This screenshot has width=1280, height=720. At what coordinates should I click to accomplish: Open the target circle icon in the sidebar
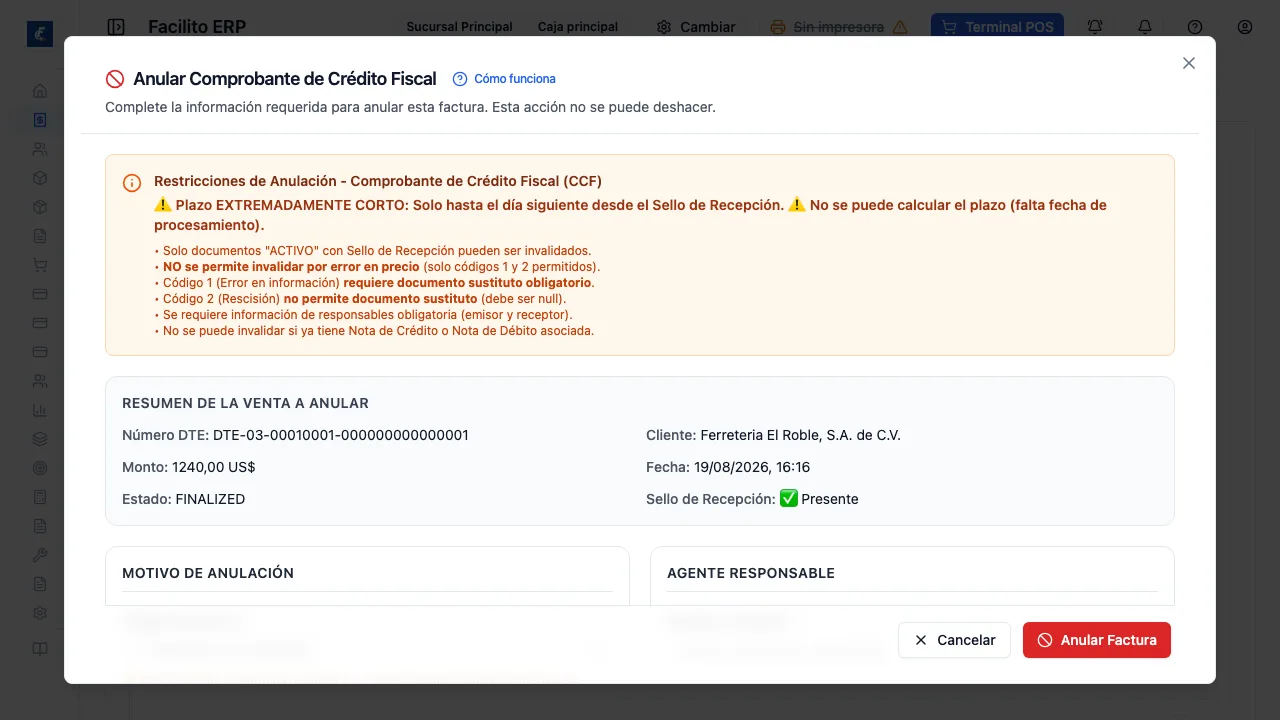click(x=40, y=468)
